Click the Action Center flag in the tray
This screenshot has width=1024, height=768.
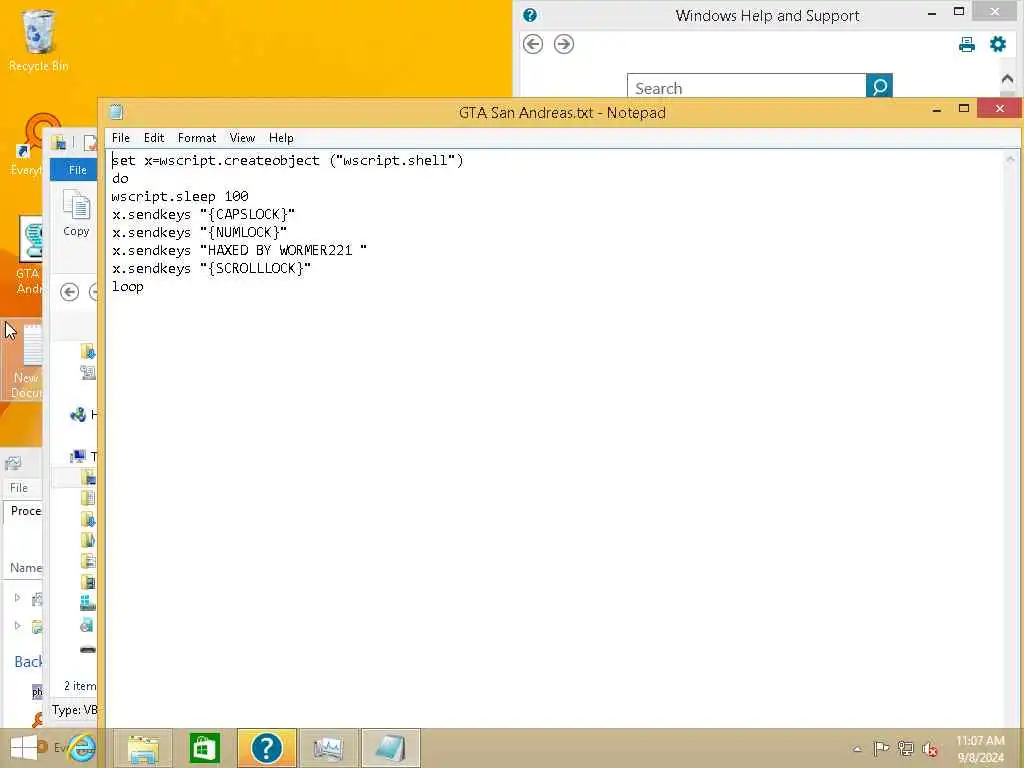coord(881,748)
